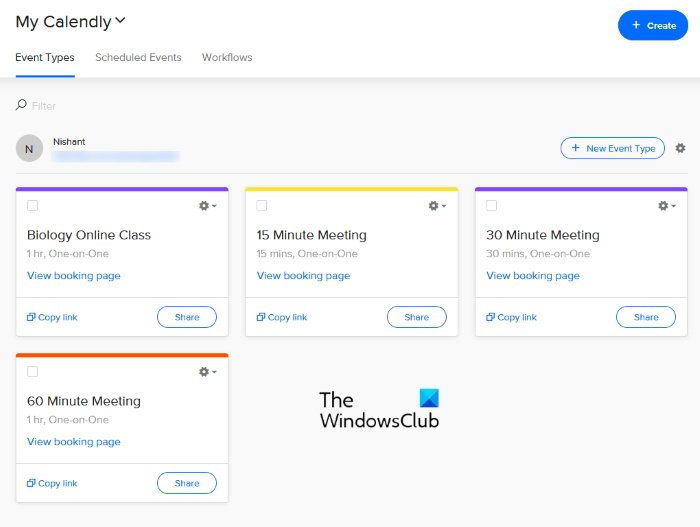700x527 pixels.
Task: Open gear dropdown on Biology Online Class card
Action: click(207, 206)
